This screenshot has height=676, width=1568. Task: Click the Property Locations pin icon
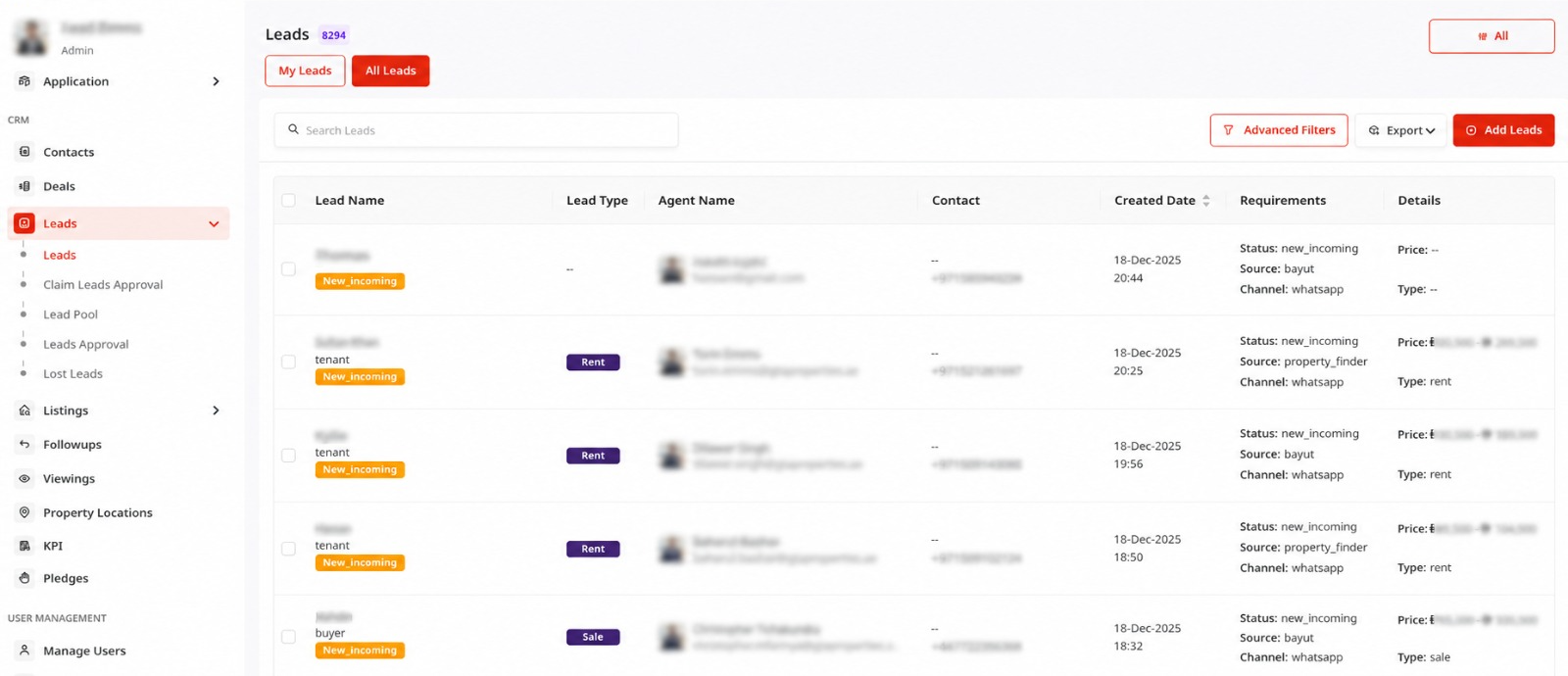pos(24,512)
